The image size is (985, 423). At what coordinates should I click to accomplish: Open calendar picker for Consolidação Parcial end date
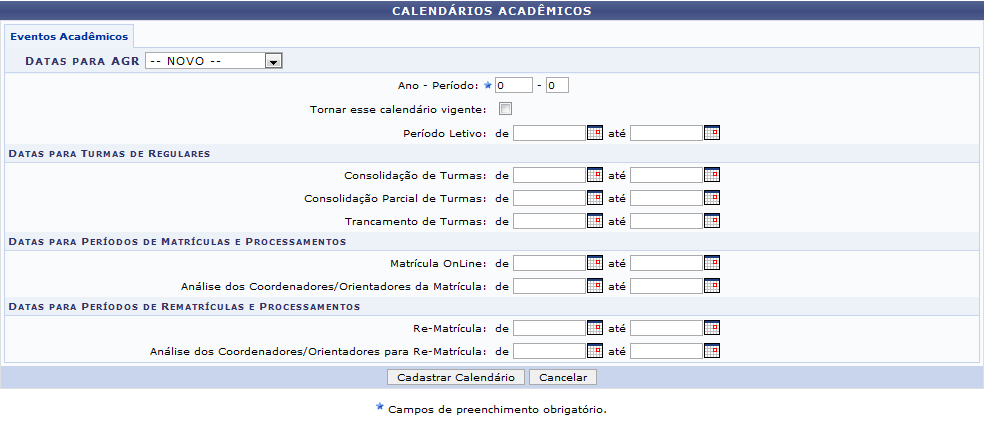pyautogui.click(x=712, y=198)
